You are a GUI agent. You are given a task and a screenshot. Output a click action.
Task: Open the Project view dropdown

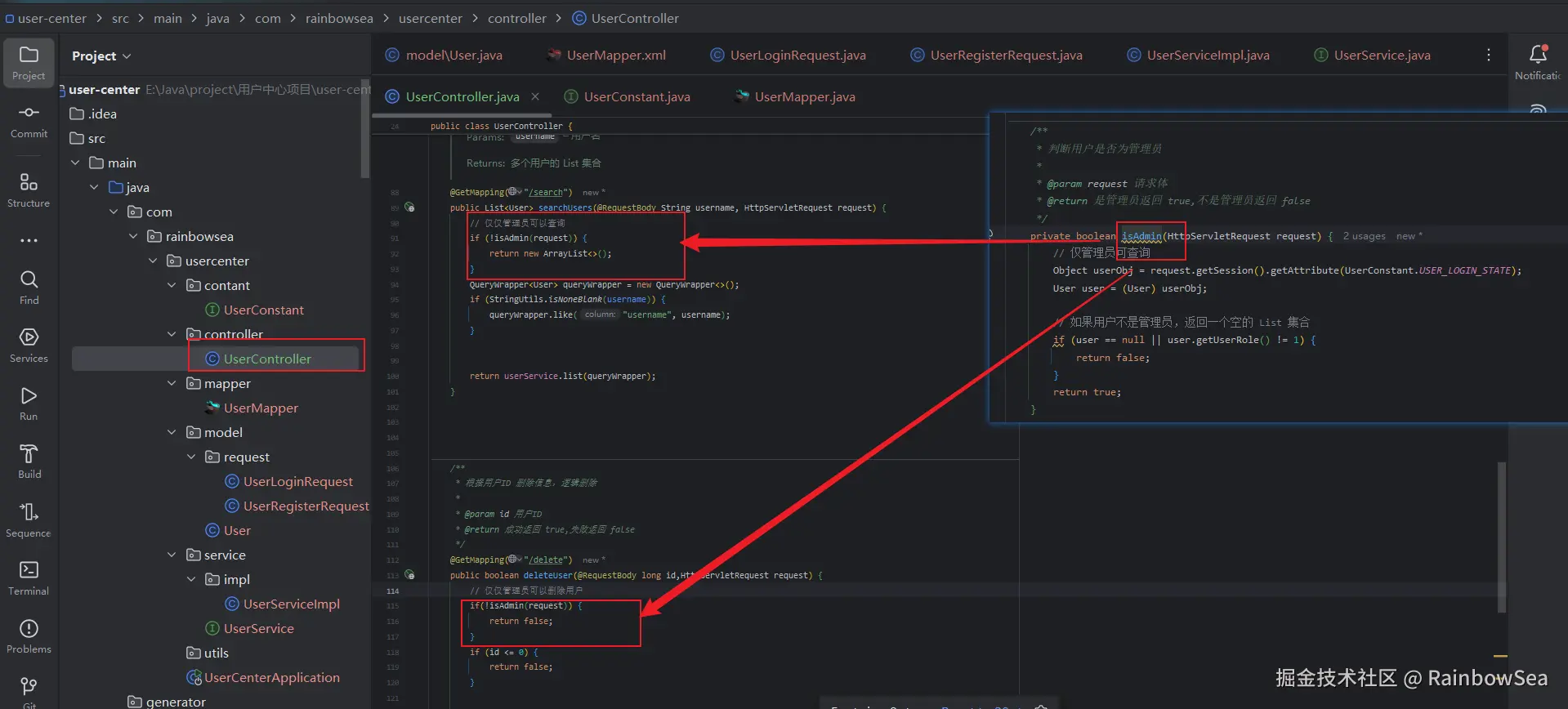click(x=101, y=56)
